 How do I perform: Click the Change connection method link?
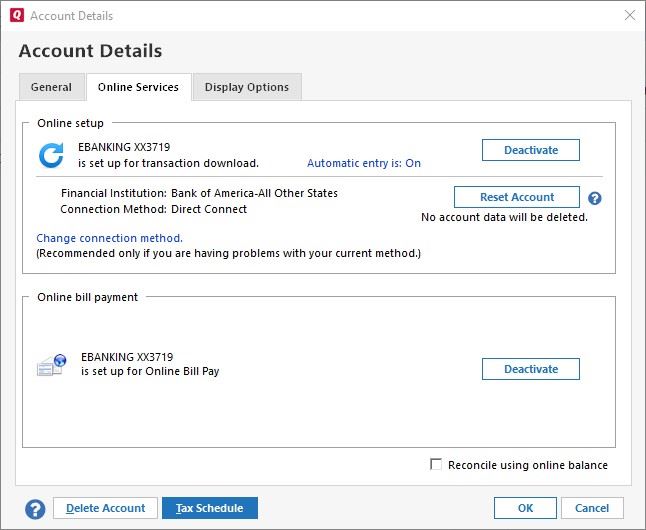pyautogui.click(x=109, y=238)
